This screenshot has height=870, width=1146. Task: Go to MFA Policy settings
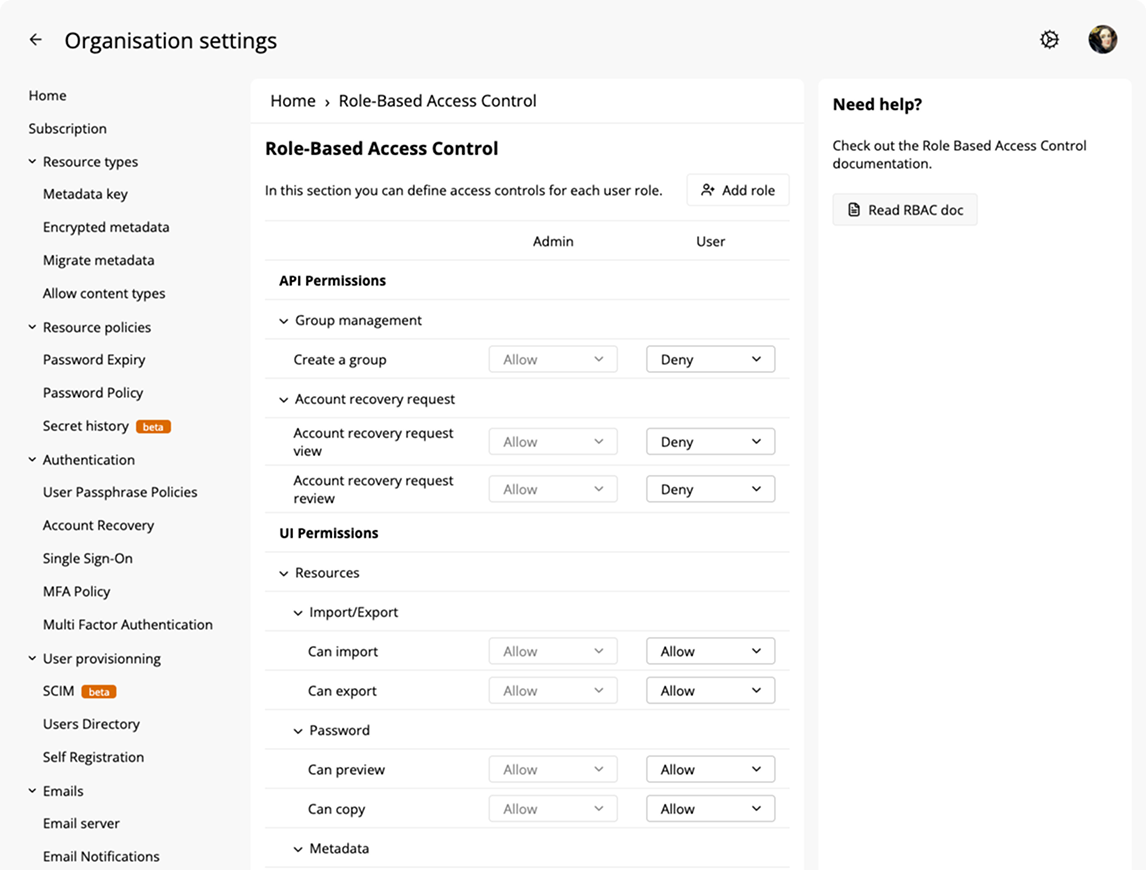tap(77, 591)
